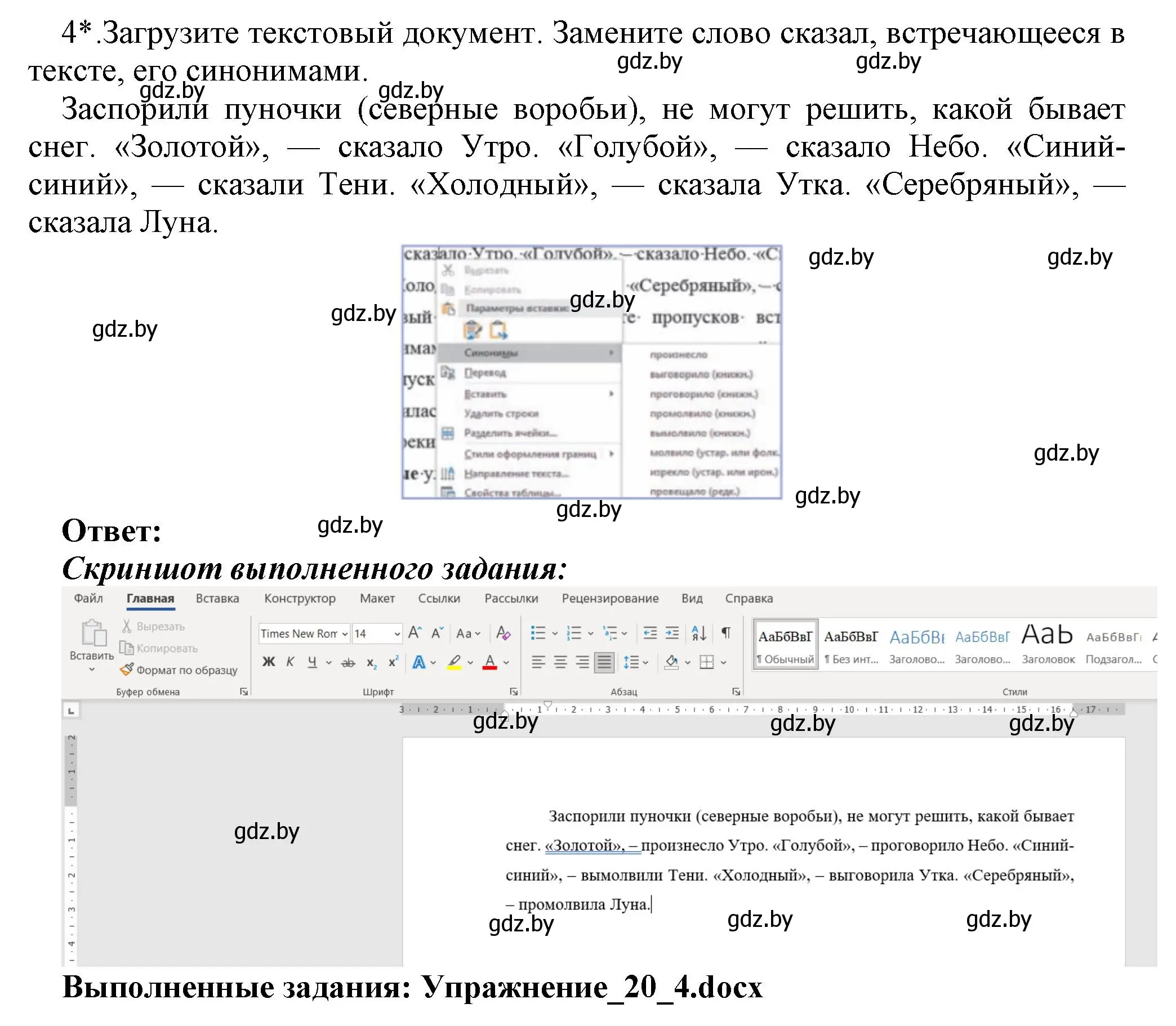Increase font size with the A-up icon
The width and height of the screenshot is (1176, 1026).
click(415, 634)
